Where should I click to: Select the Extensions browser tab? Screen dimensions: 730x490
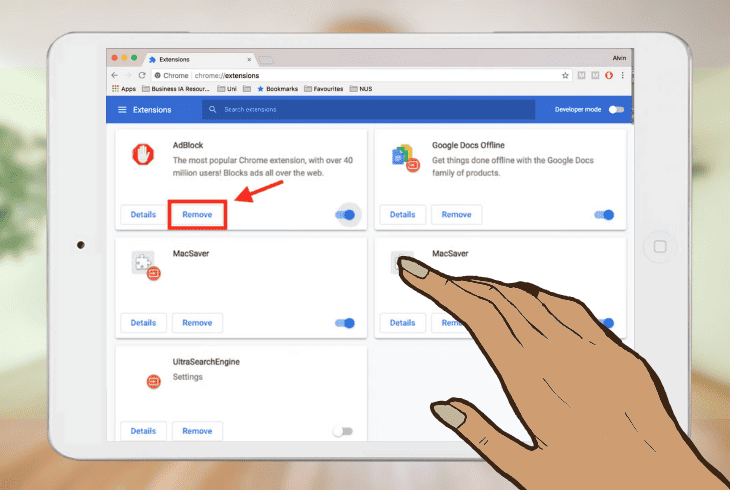pos(200,60)
